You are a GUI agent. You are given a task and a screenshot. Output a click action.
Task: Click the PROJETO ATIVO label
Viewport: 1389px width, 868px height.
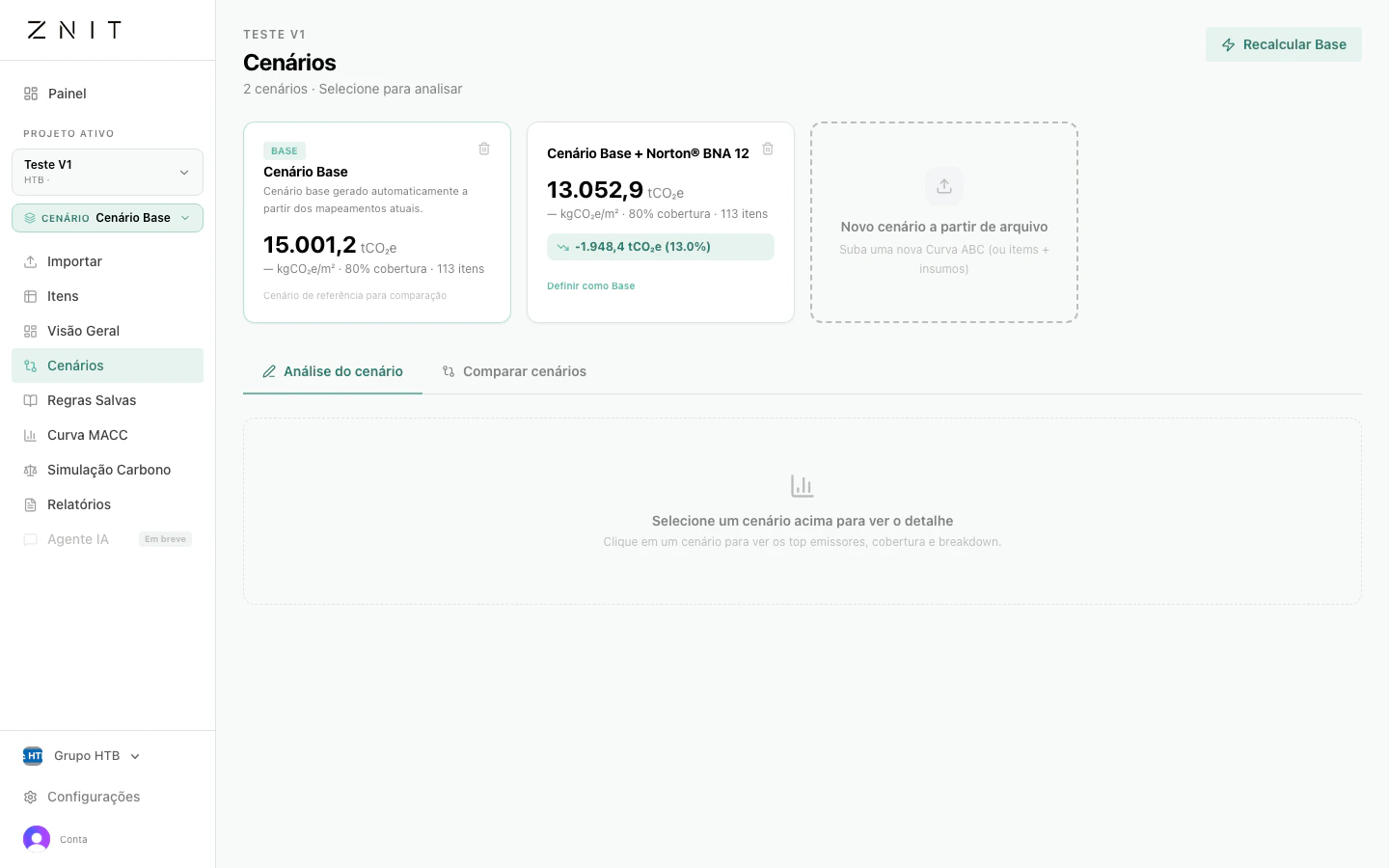(68, 134)
